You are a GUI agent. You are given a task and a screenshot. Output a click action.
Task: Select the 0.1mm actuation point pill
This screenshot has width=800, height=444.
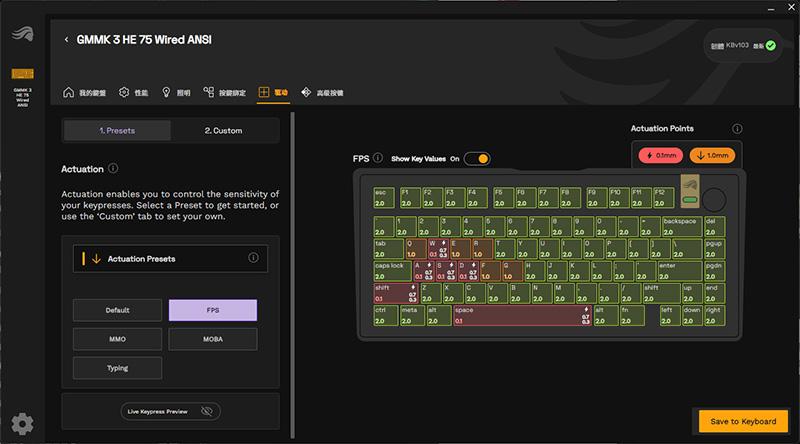661,156
